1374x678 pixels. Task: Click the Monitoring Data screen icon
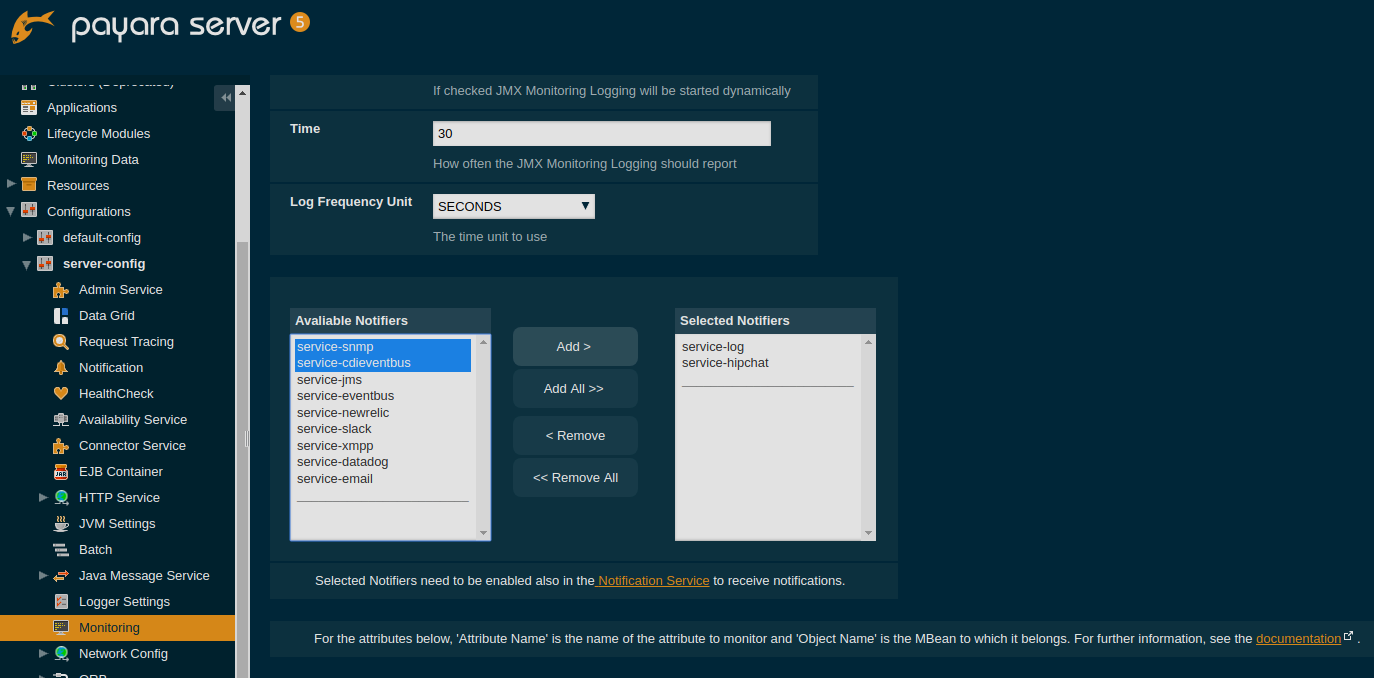29,160
